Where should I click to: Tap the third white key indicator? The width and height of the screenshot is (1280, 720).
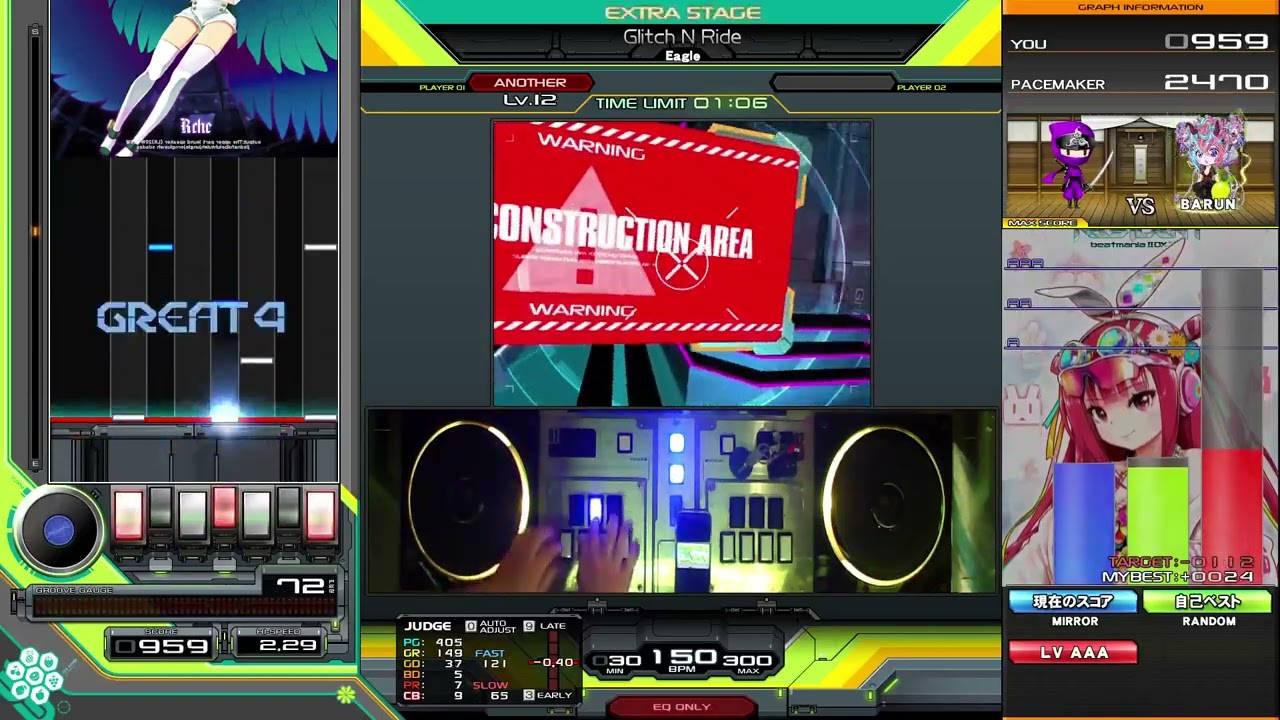pos(192,514)
